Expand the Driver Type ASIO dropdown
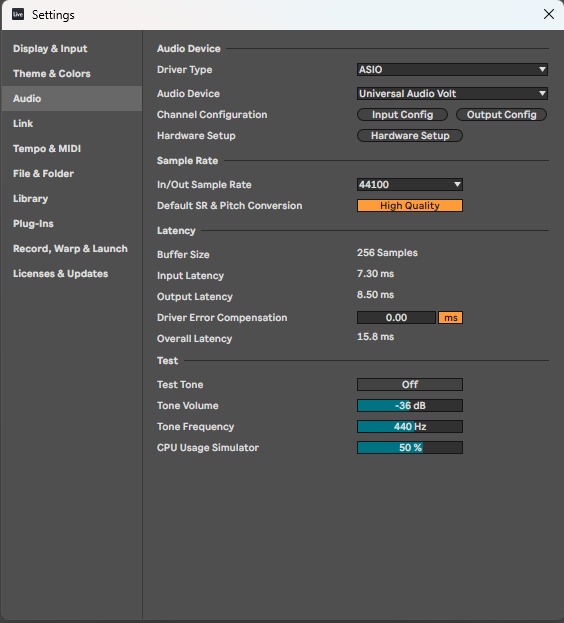 click(452, 70)
